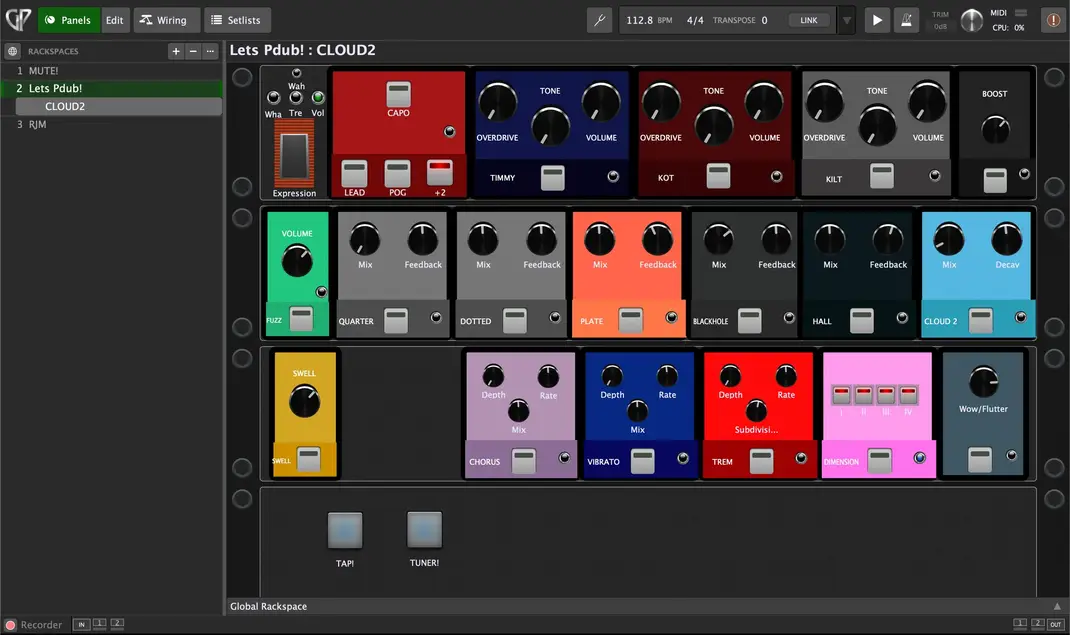Open options with the wrench icon

click(x=600, y=20)
